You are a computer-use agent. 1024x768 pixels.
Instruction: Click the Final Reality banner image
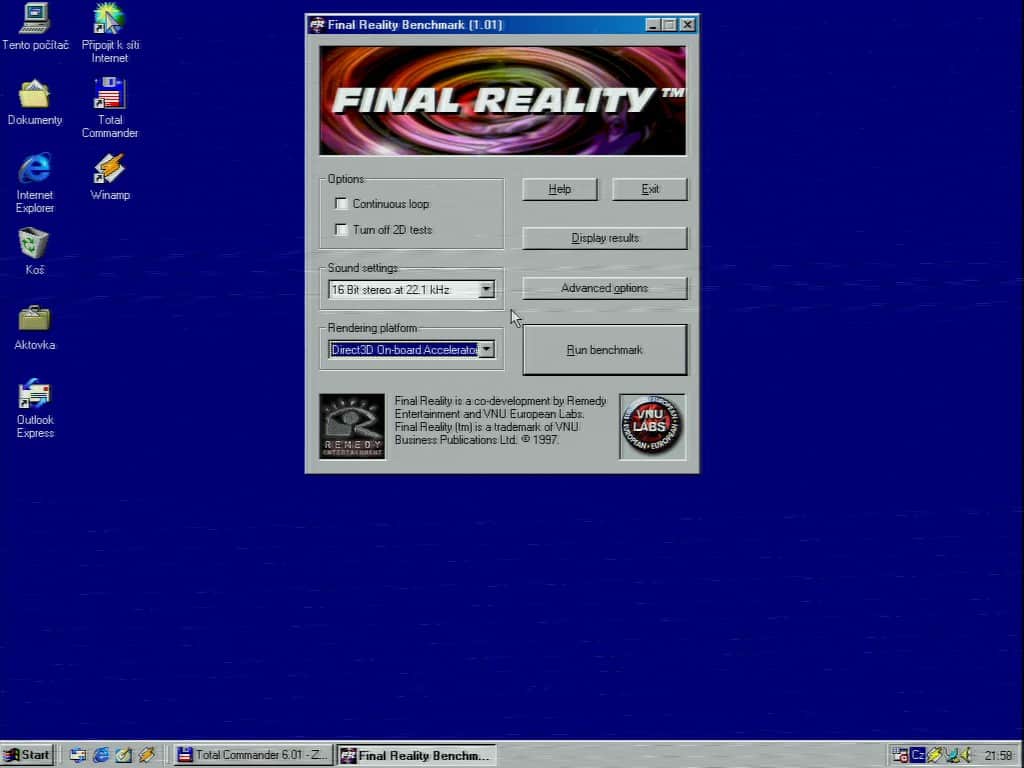tap(503, 101)
